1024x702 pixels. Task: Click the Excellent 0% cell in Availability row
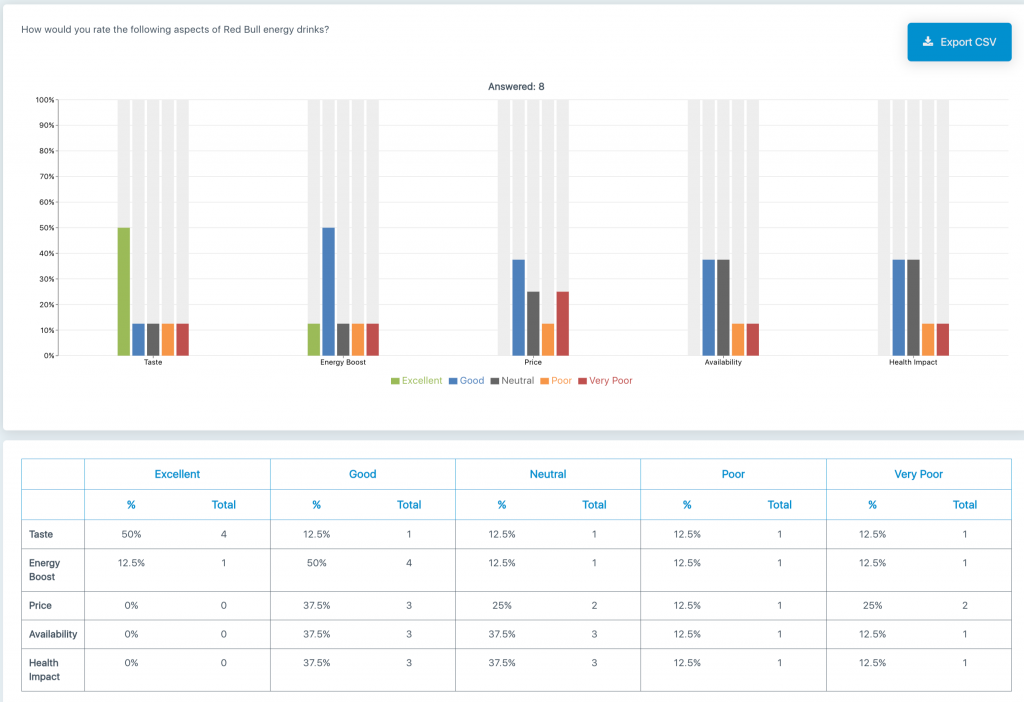(131, 634)
